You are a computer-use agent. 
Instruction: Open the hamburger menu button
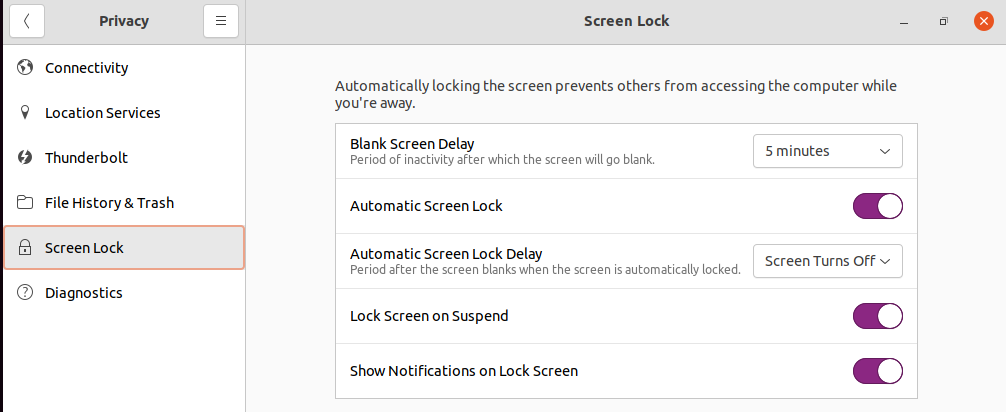click(220, 21)
